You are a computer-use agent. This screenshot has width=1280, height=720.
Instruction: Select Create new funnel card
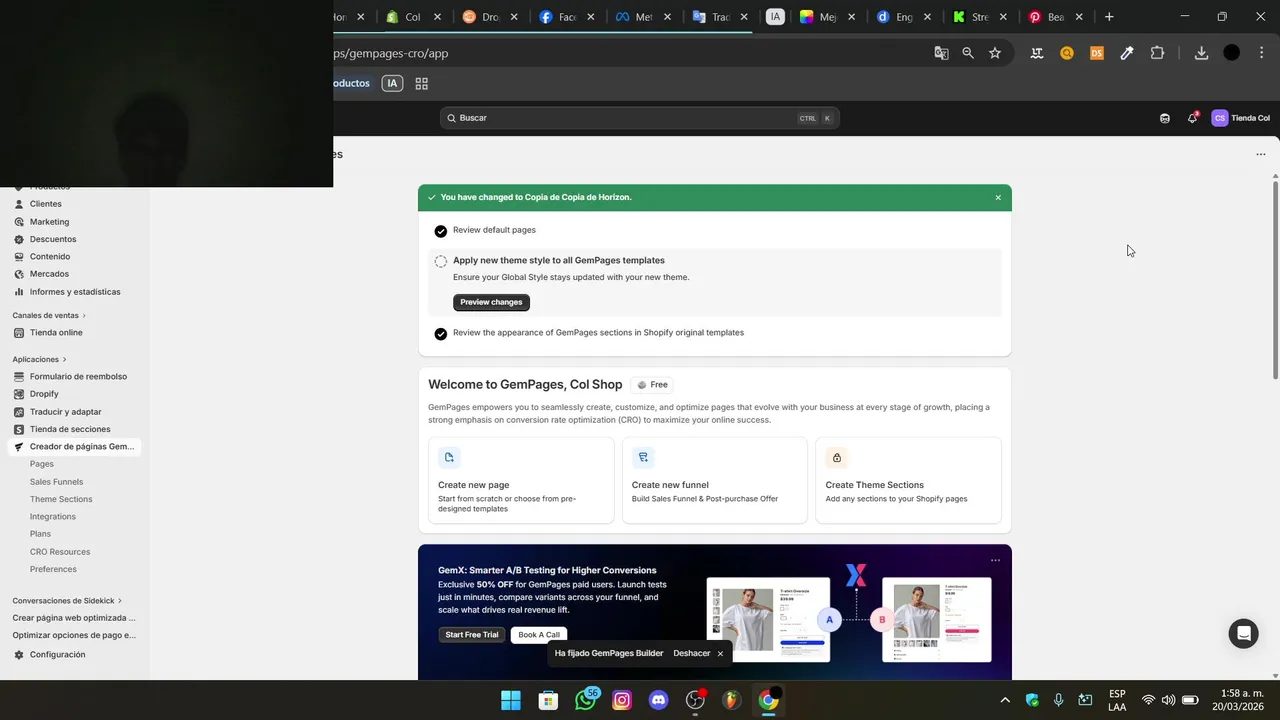pyautogui.click(x=715, y=480)
